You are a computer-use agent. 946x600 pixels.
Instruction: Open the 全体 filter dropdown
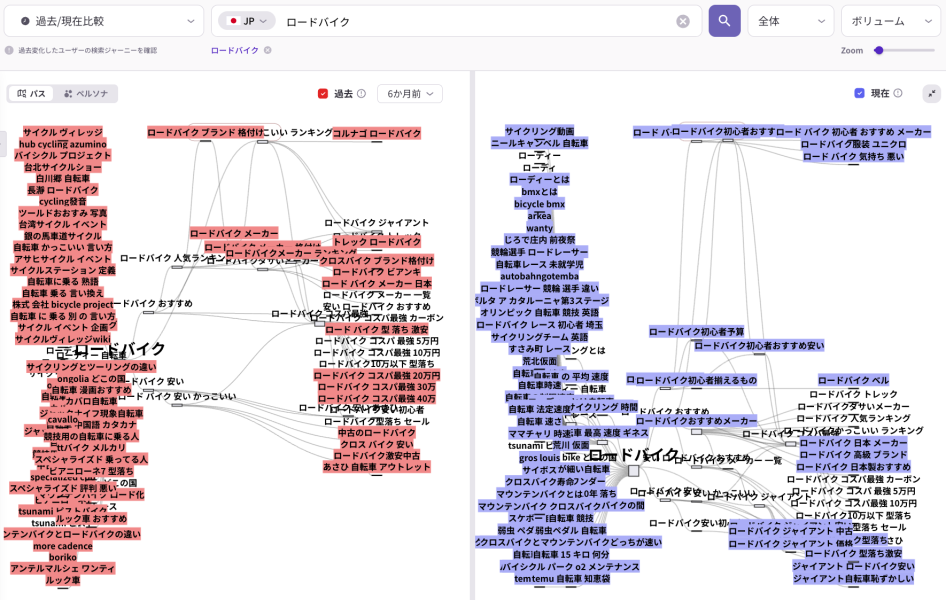coord(790,21)
